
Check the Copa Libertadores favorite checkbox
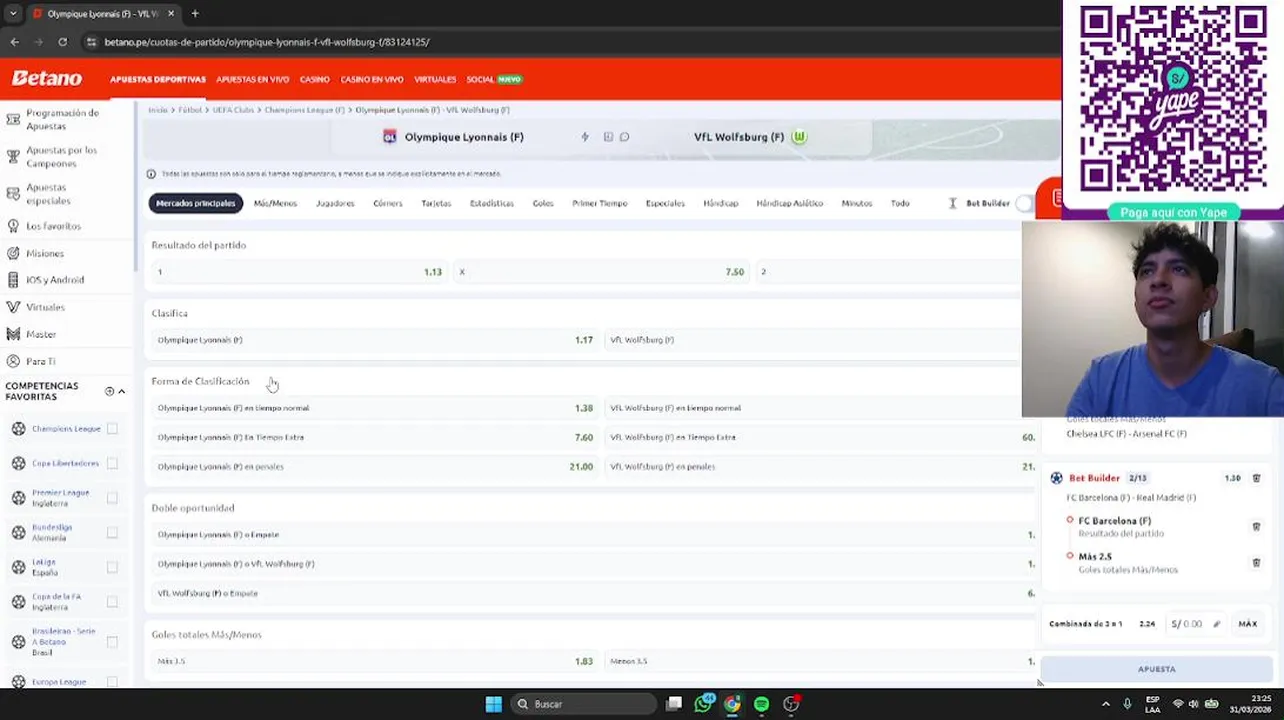pos(112,463)
